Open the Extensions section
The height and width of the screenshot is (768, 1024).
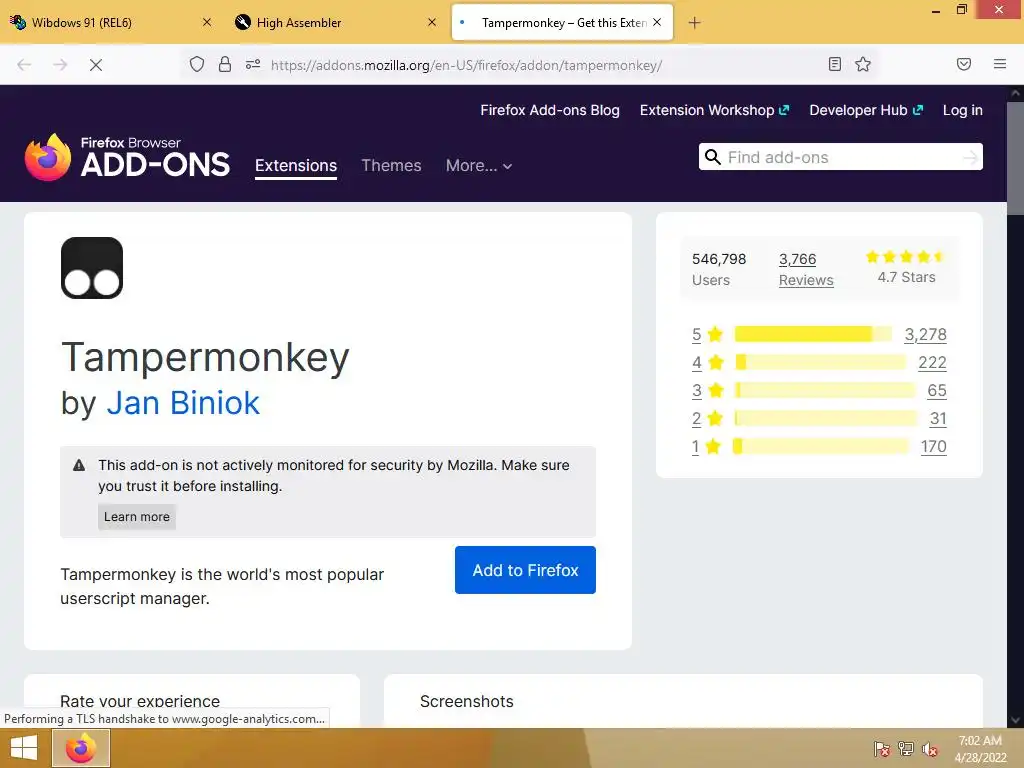[x=296, y=165]
